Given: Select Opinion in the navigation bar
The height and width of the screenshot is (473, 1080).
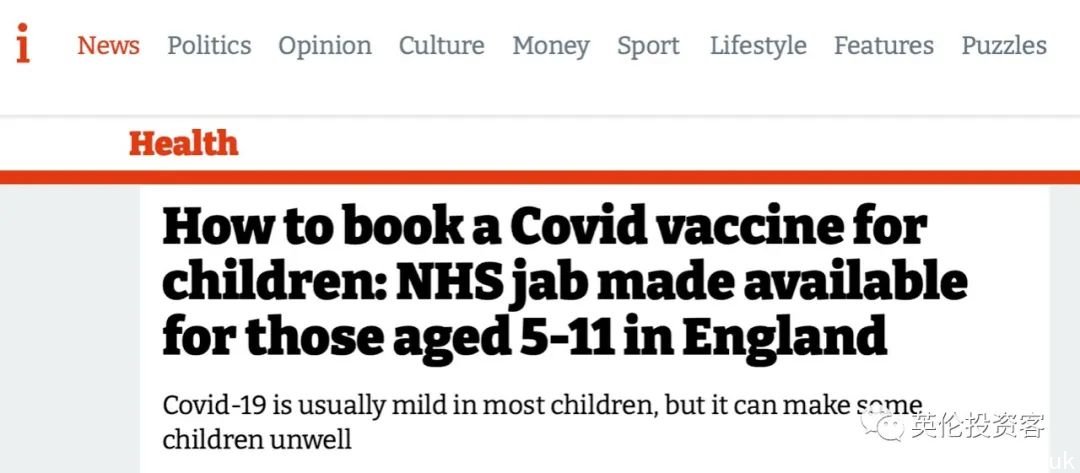Looking at the screenshot, I should (325, 46).
